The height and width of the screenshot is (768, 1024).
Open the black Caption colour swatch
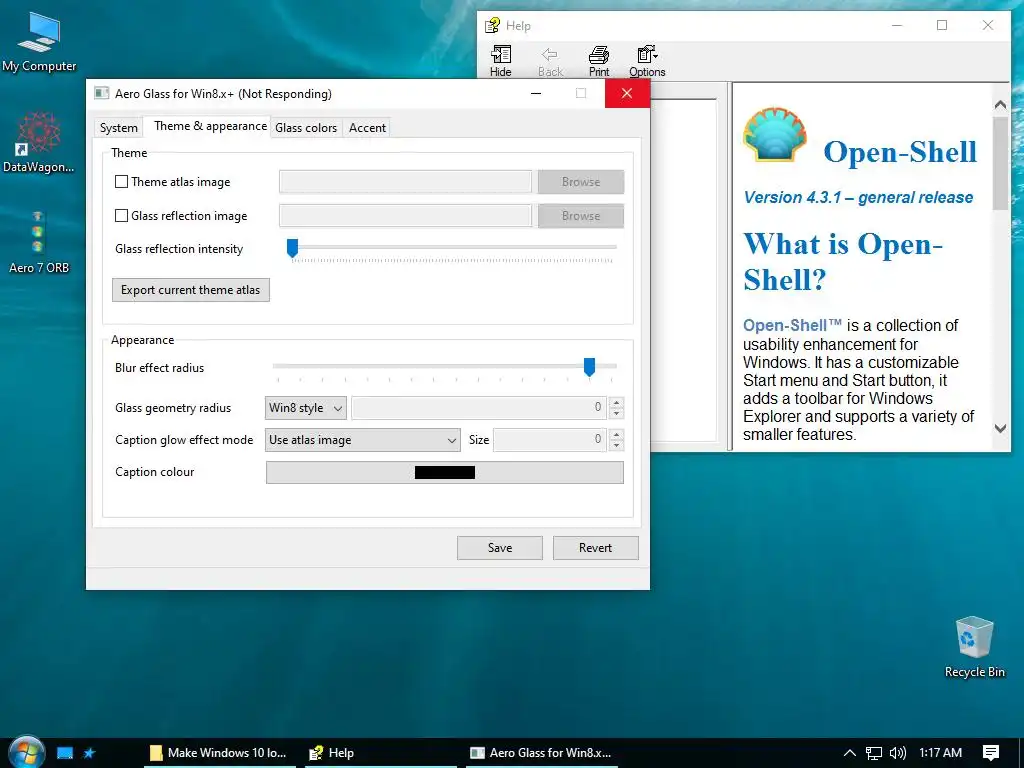(x=445, y=473)
